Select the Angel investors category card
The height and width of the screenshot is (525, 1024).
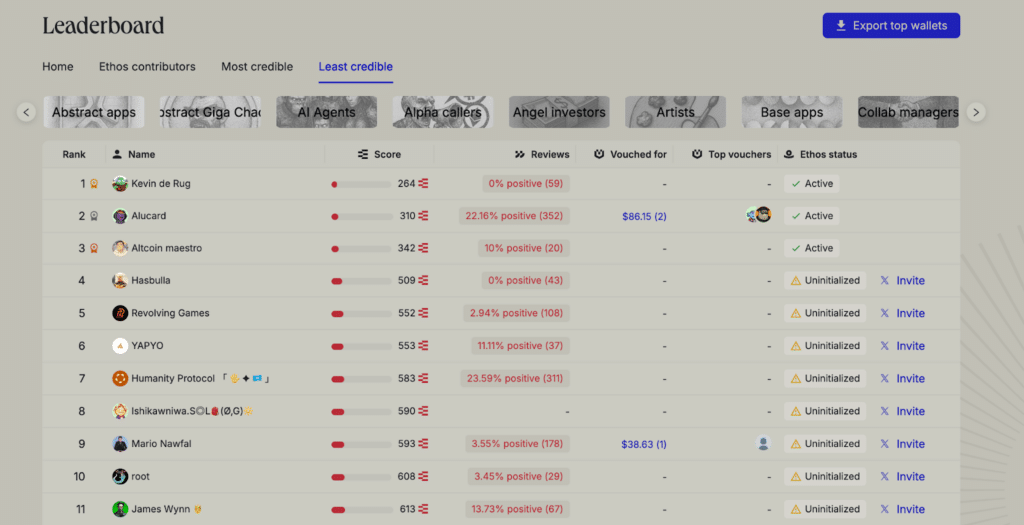559,112
